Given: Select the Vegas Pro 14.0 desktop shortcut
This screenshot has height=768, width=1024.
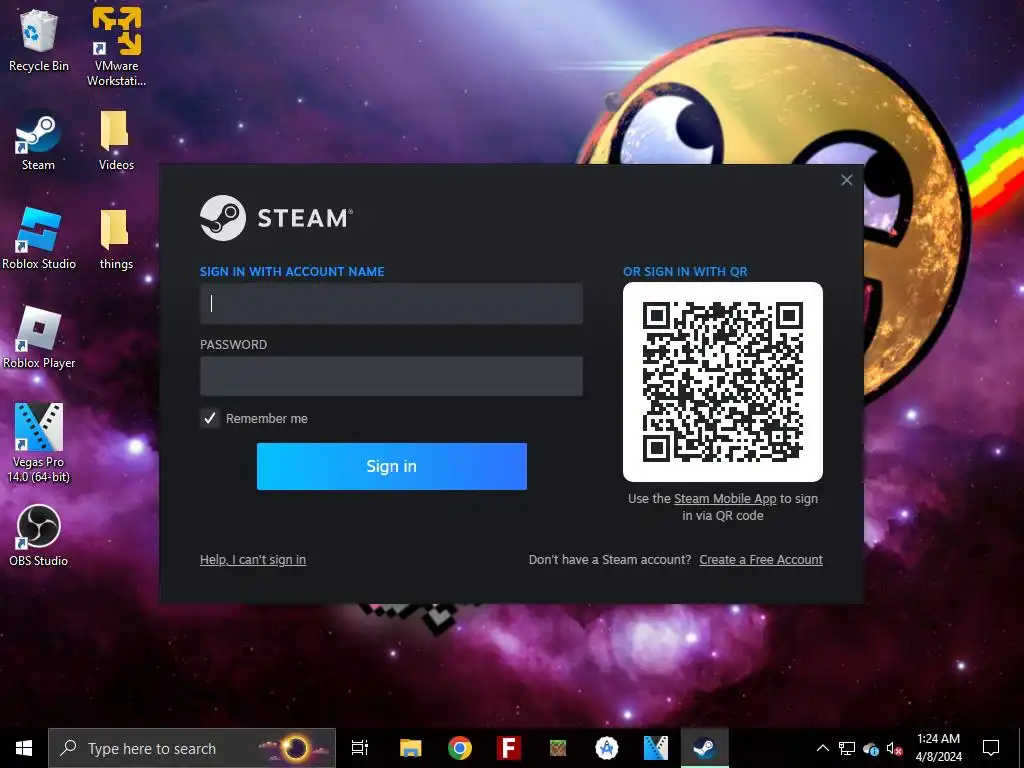Looking at the screenshot, I should point(39,443).
